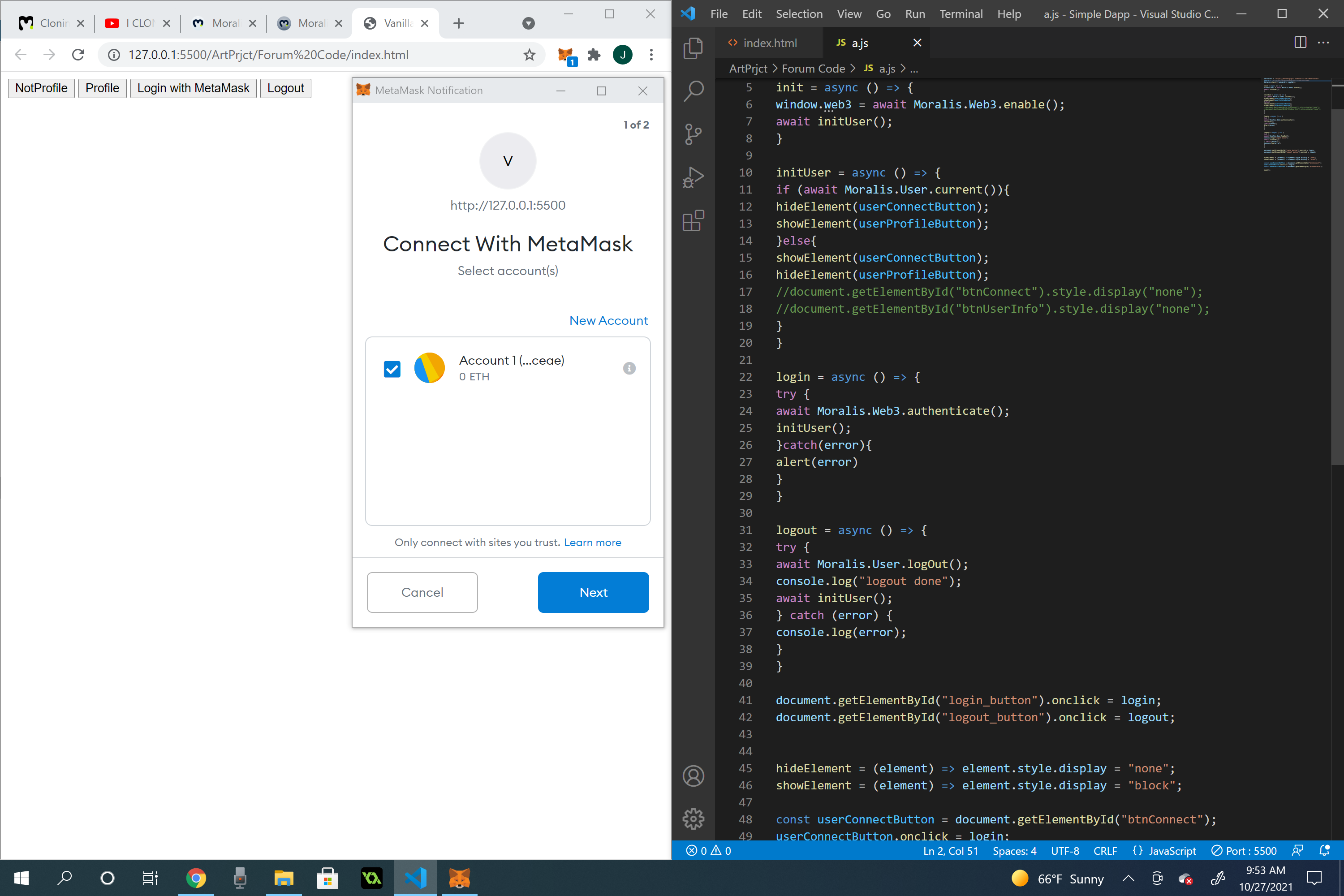Open Windows notification center icon
Screen dimensions: 1344x896
1315,878
